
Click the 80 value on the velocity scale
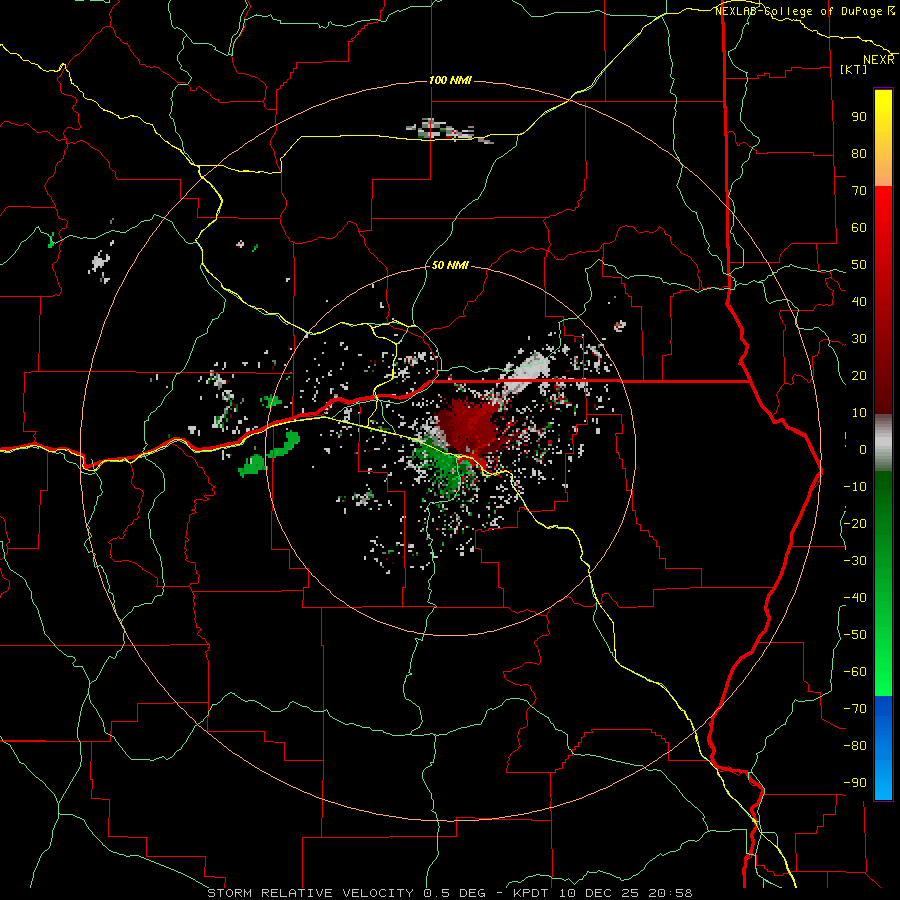(x=859, y=153)
